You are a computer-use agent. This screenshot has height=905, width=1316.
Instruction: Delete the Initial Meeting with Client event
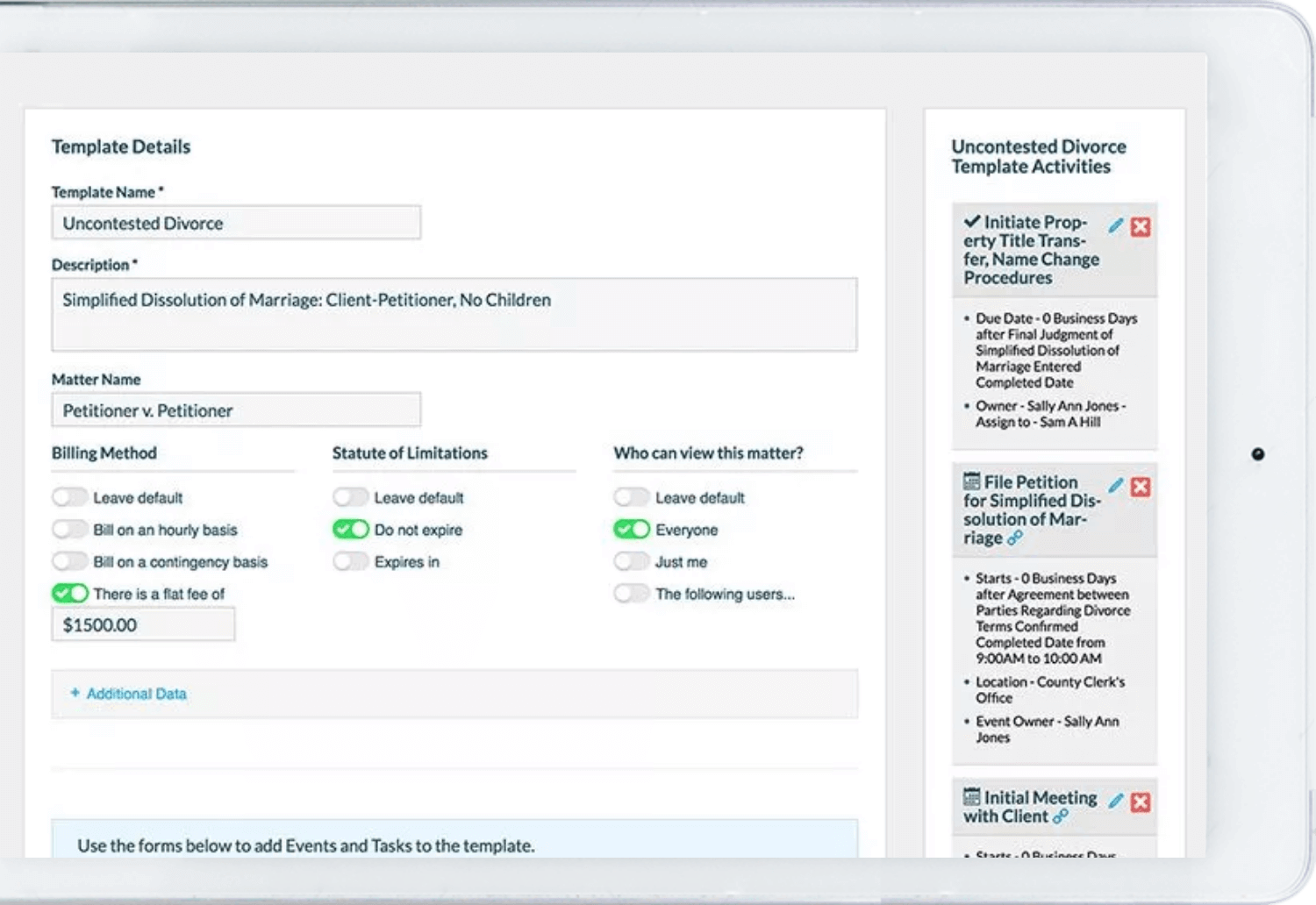tap(1141, 802)
